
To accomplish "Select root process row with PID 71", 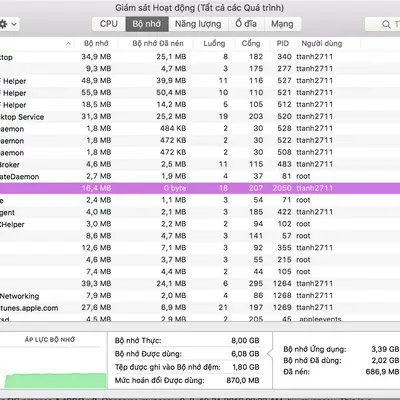I will [x=200, y=200].
